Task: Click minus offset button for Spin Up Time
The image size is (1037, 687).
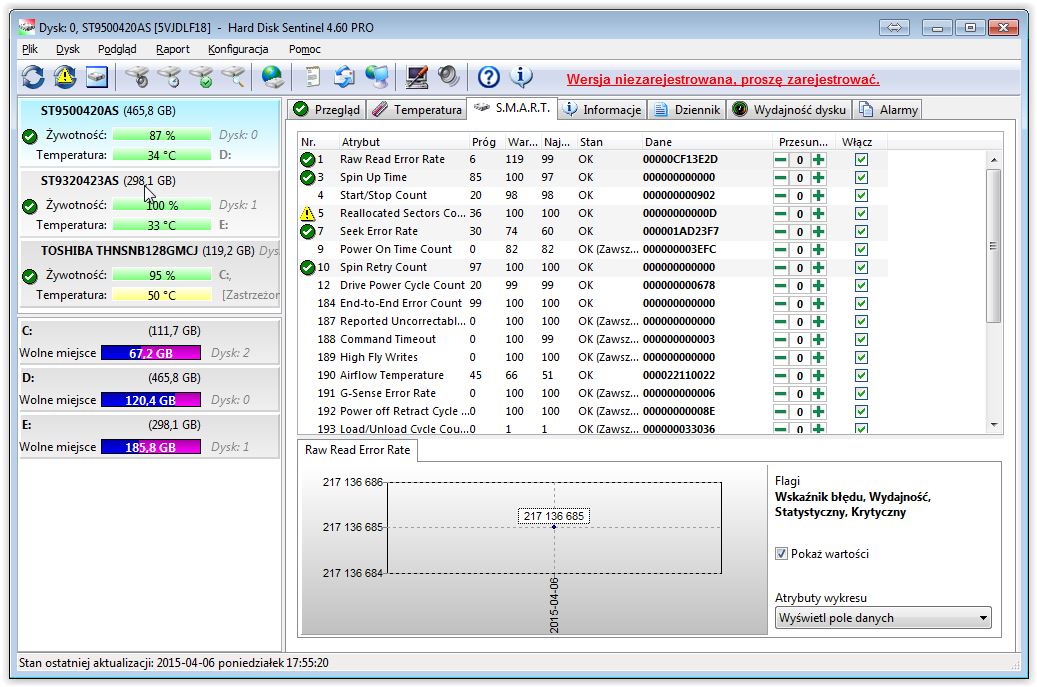Action: (780, 177)
